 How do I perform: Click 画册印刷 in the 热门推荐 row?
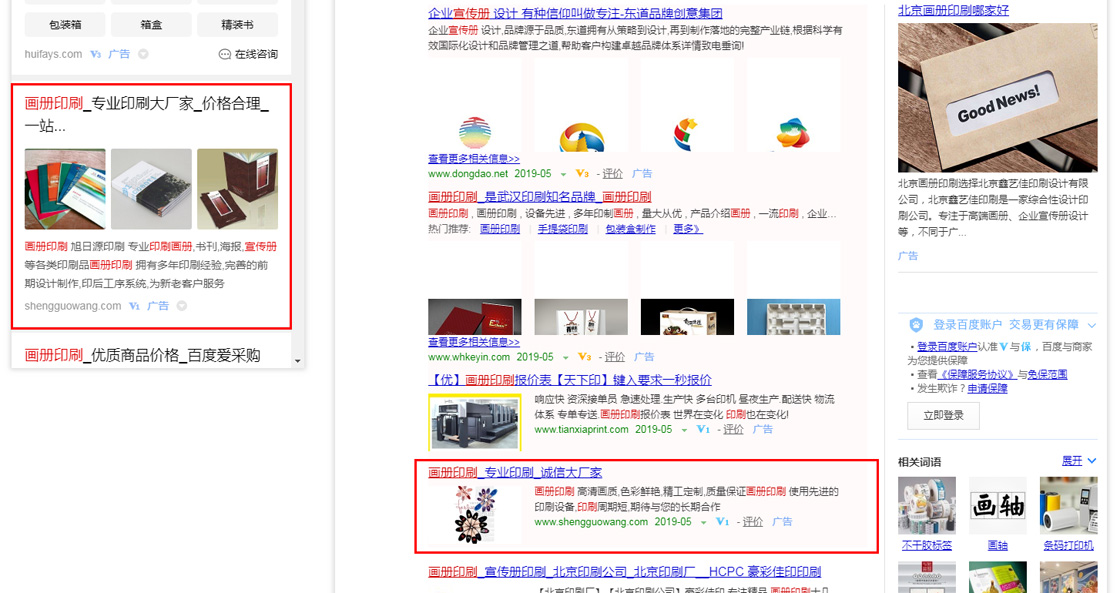tap(500, 229)
